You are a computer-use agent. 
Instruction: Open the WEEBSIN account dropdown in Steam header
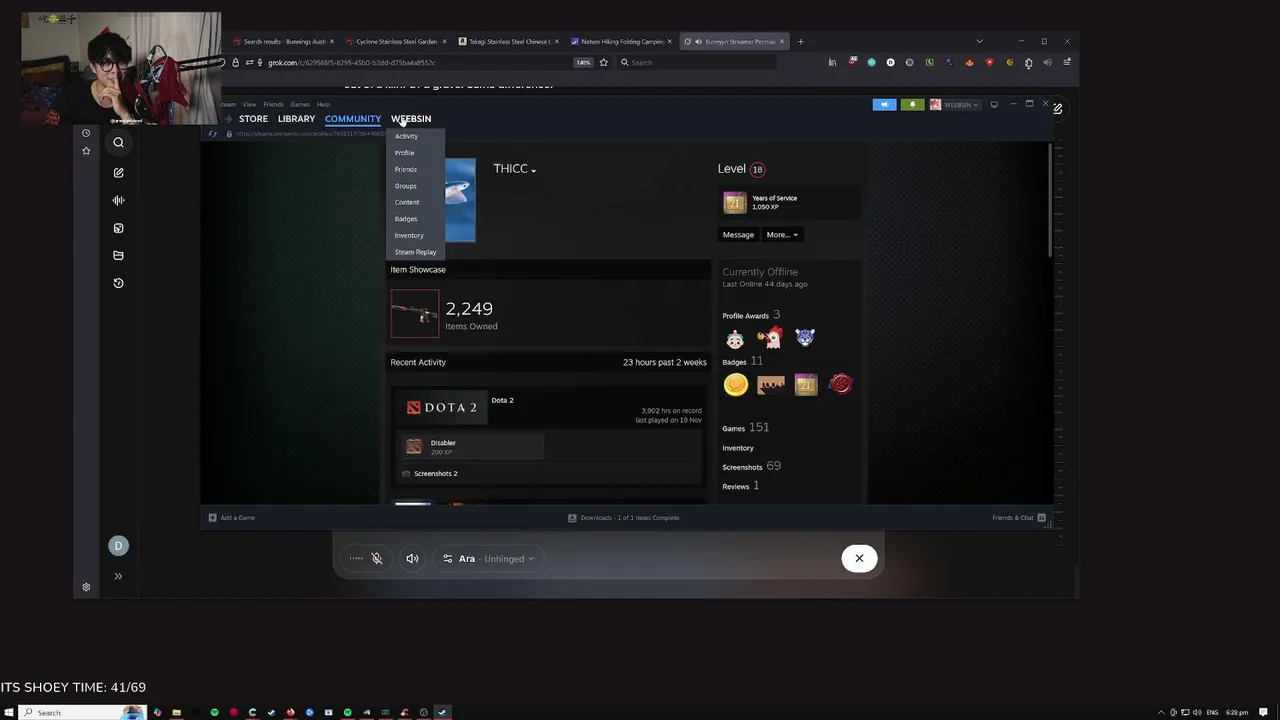click(x=955, y=104)
